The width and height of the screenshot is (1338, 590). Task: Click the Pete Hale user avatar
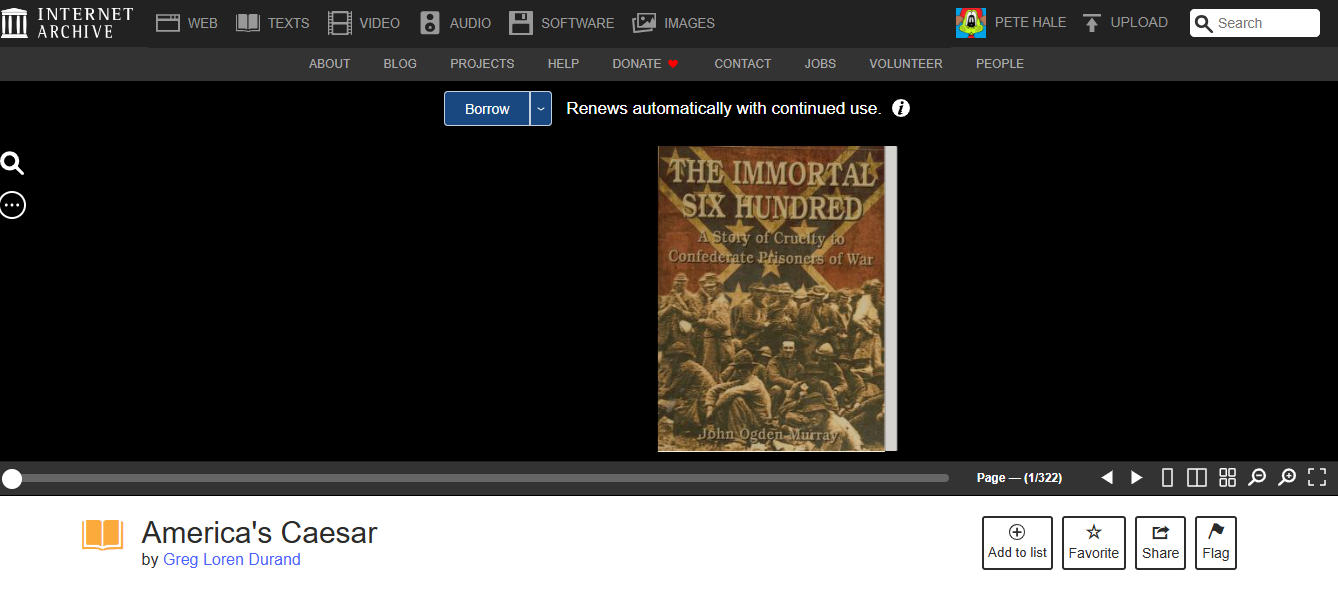click(971, 23)
